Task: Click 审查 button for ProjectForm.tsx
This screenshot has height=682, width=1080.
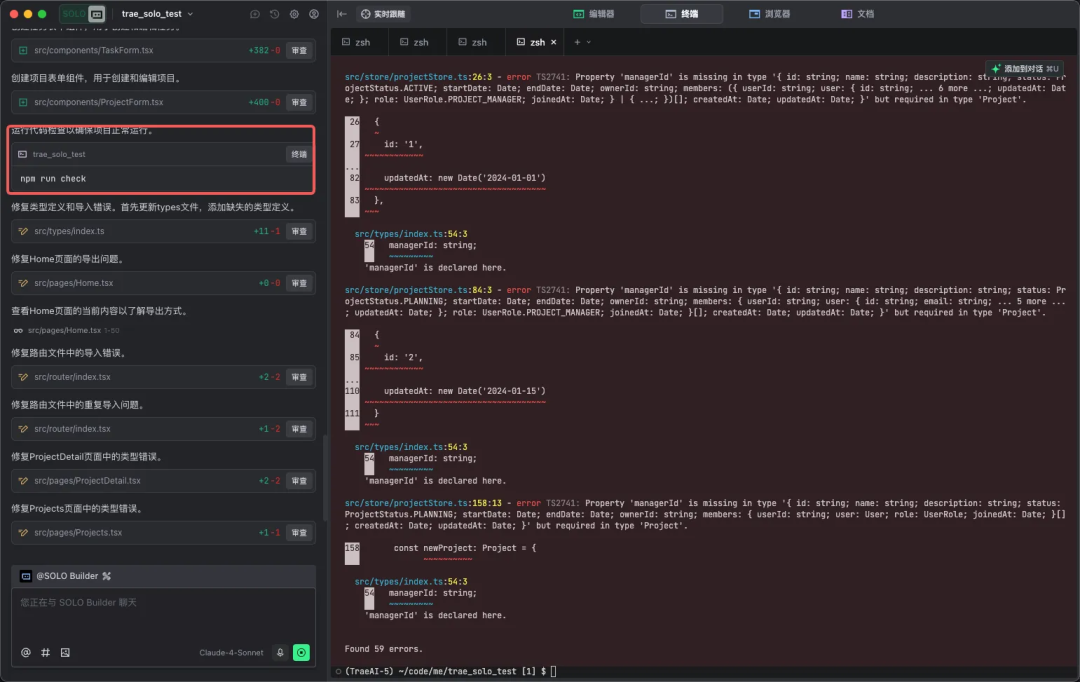Action: pos(299,102)
